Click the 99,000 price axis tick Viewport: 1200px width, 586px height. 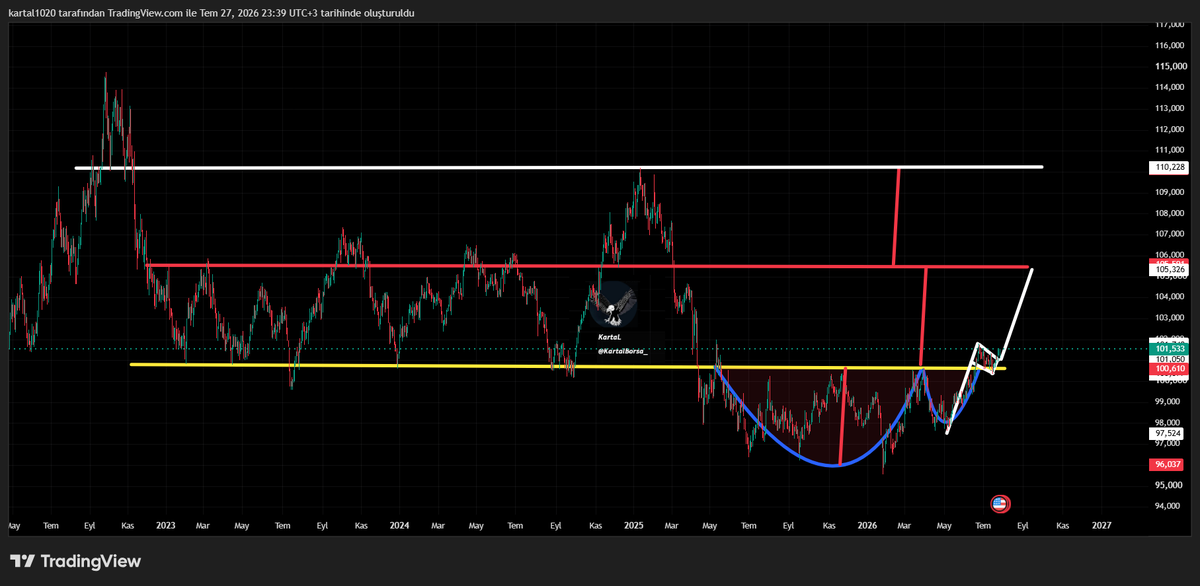[1169, 401]
